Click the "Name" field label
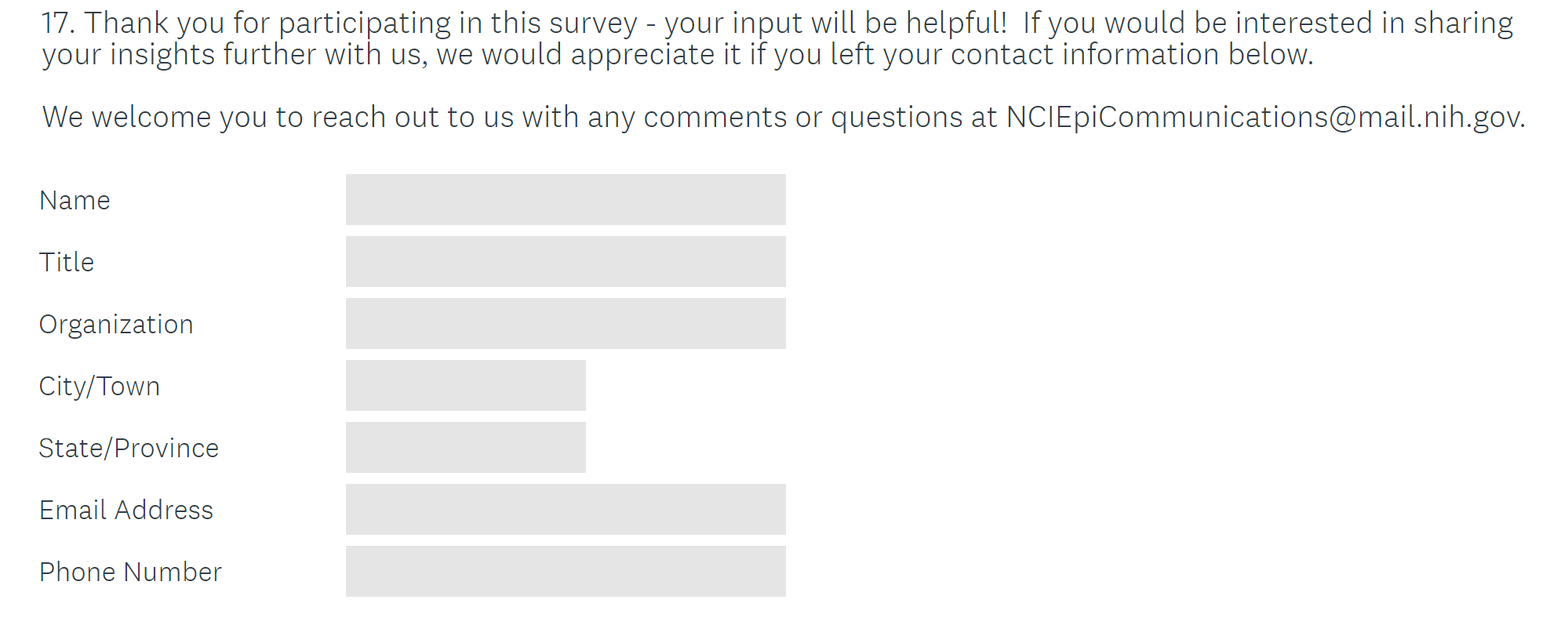The image size is (1568, 636). (x=75, y=201)
